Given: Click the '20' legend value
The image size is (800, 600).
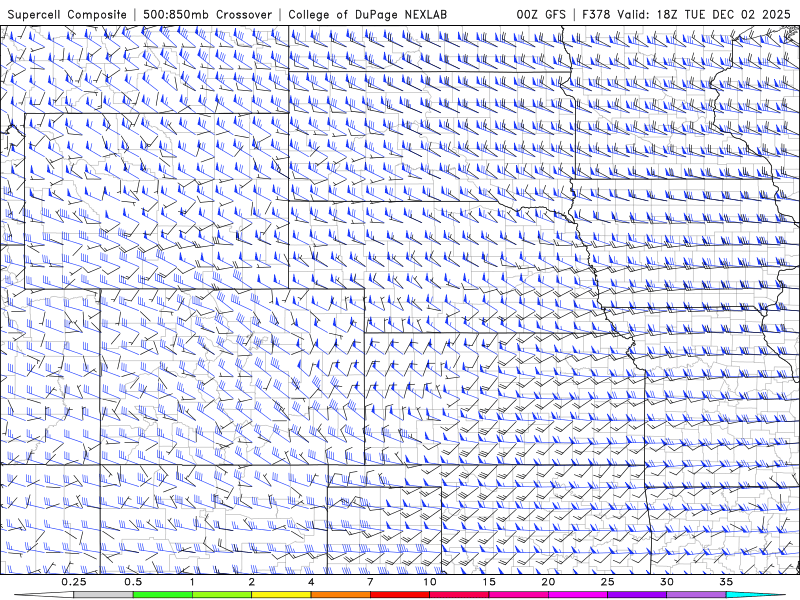Looking at the screenshot, I should coord(548,582).
